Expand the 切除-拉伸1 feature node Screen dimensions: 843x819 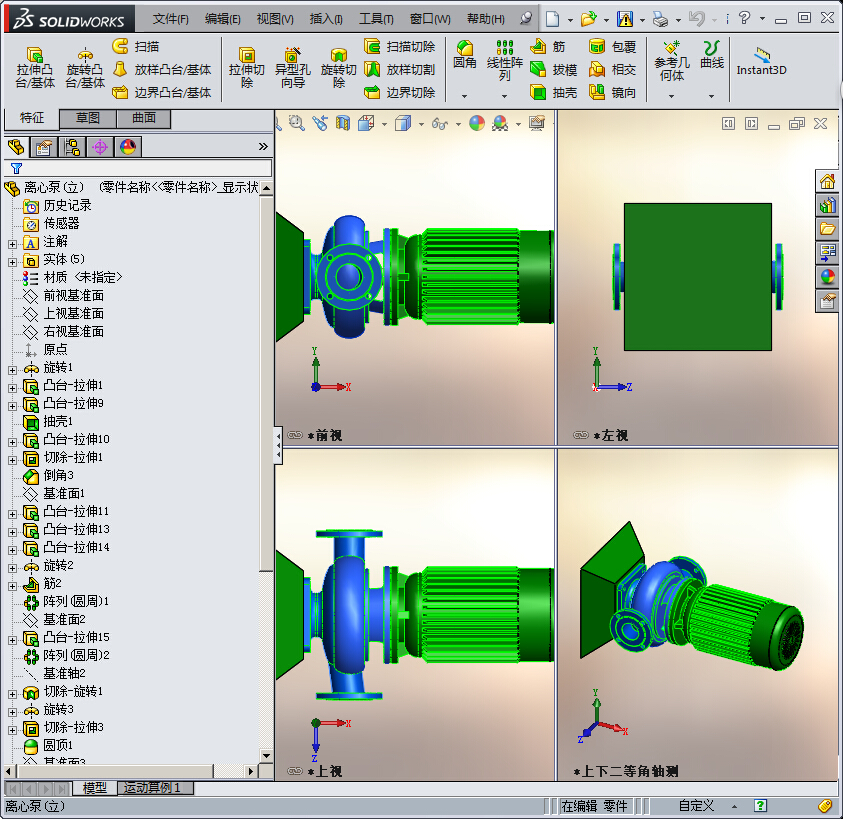point(12,460)
